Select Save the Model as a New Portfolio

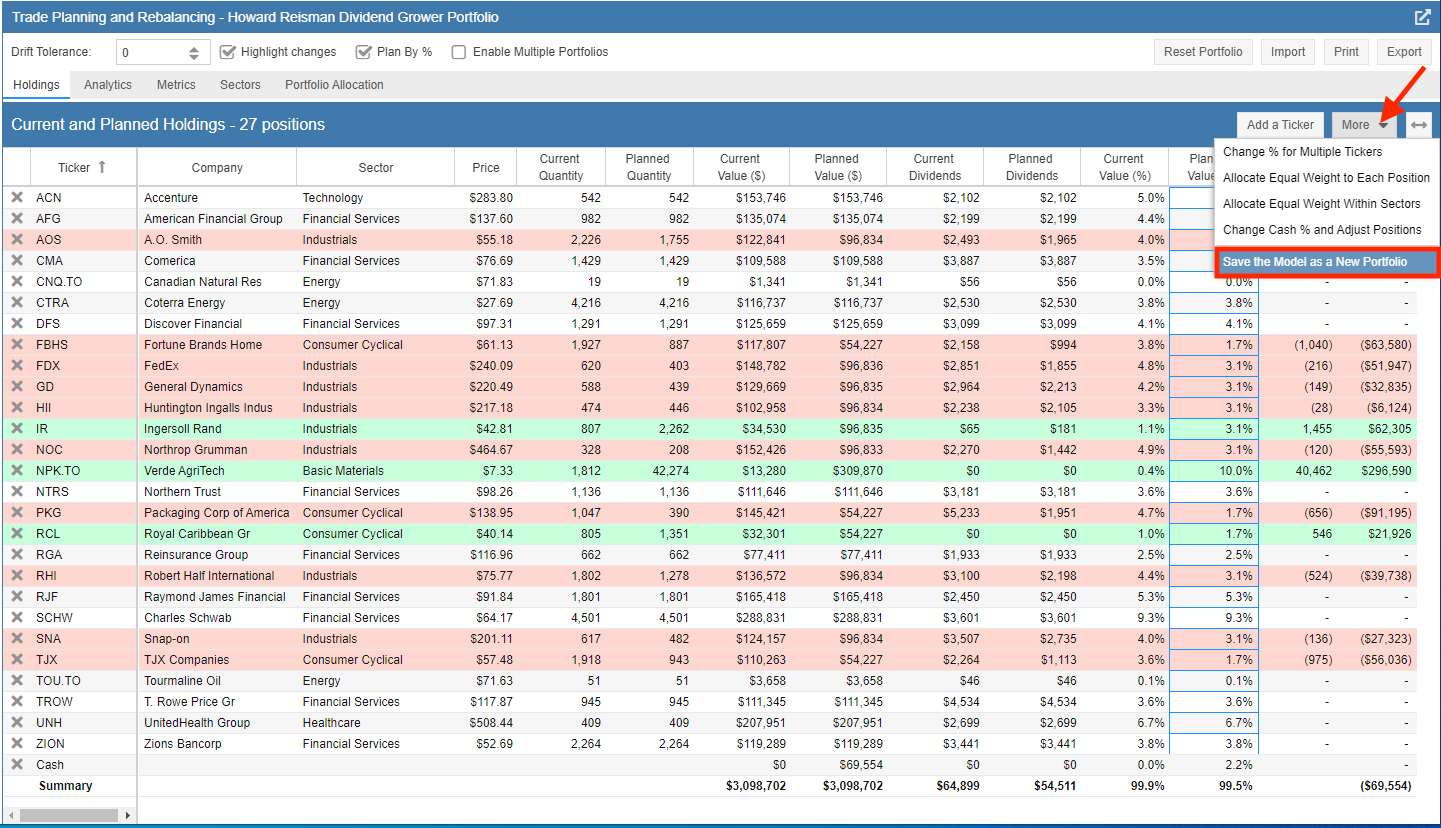1327,262
